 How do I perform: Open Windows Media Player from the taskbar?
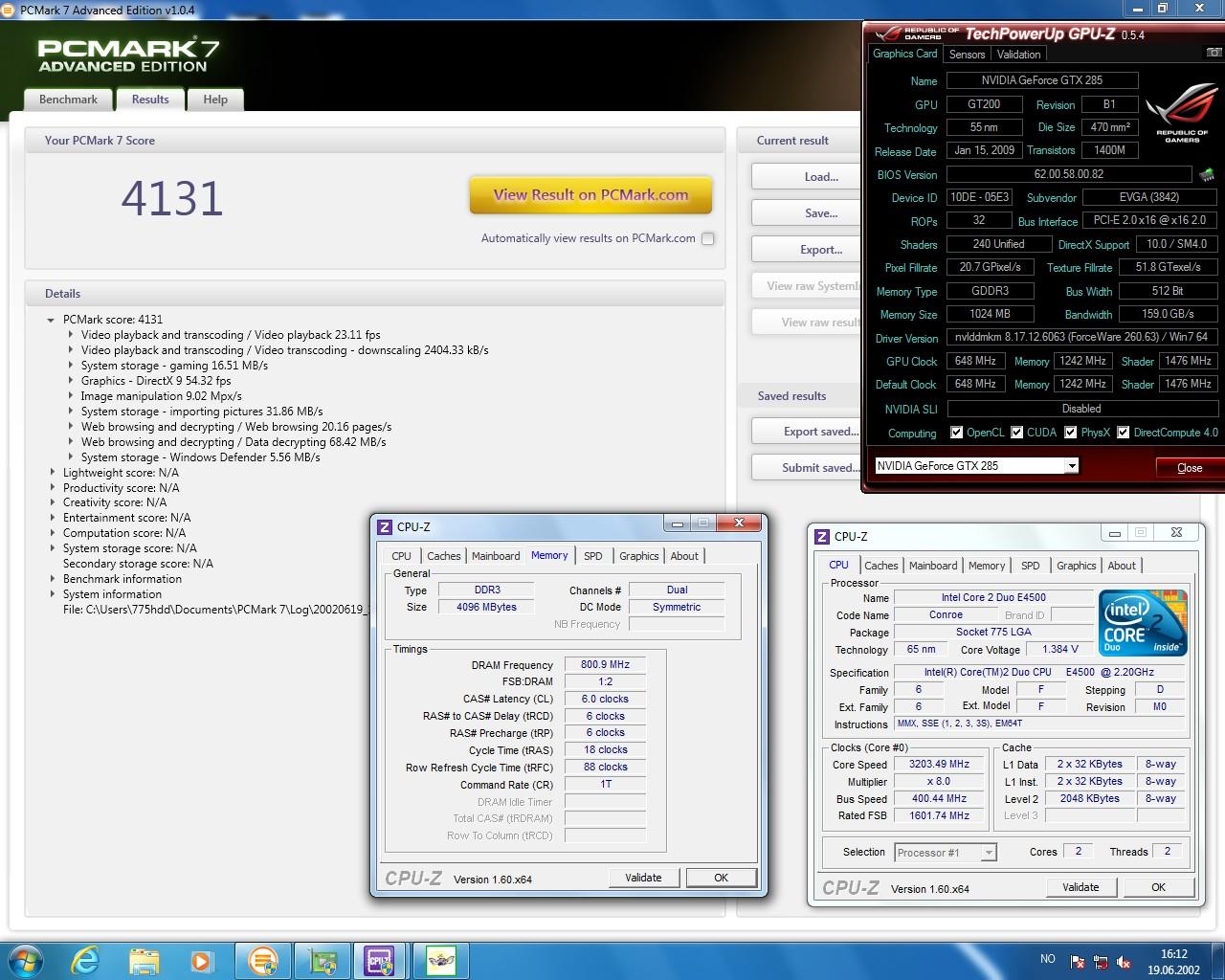point(201,960)
